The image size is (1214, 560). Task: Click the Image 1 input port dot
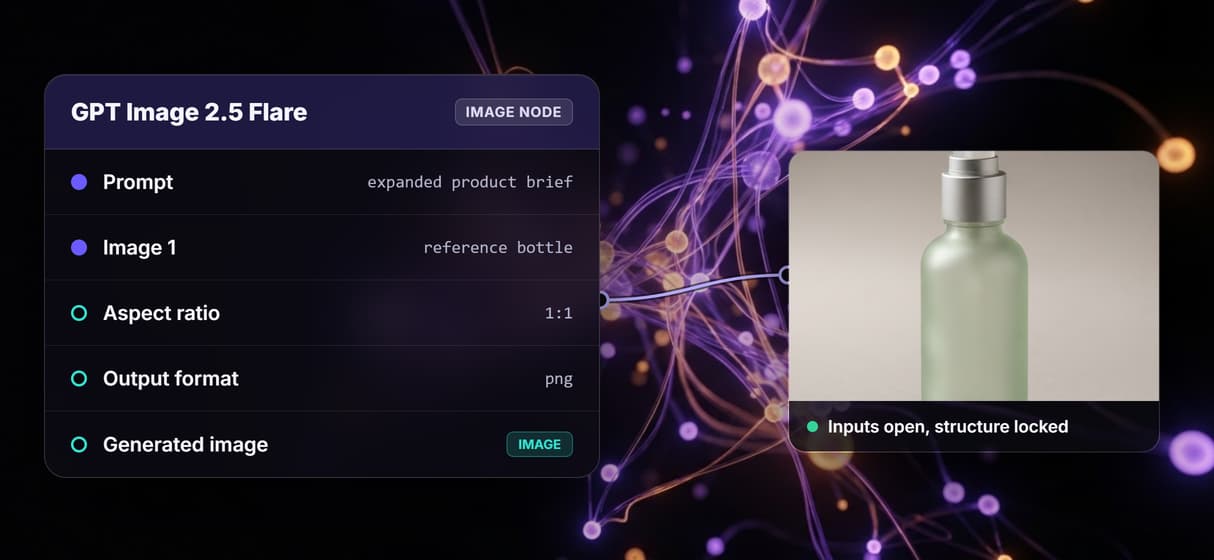pos(79,247)
